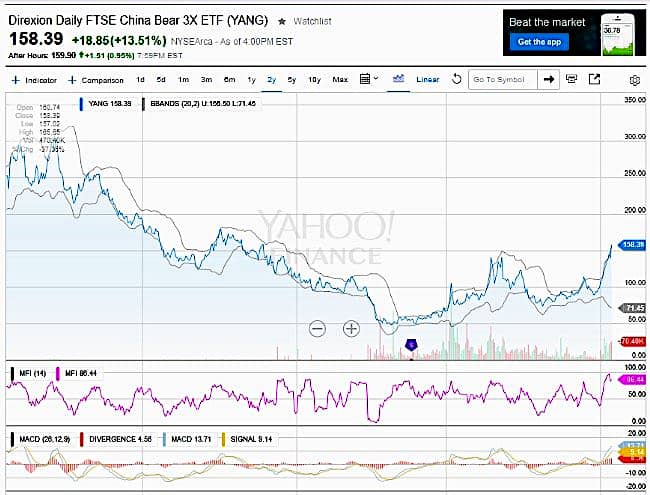Viewport: 650px width, 495px height.
Task: Zoom in with the plus circle icon
Action: [351, 328]
